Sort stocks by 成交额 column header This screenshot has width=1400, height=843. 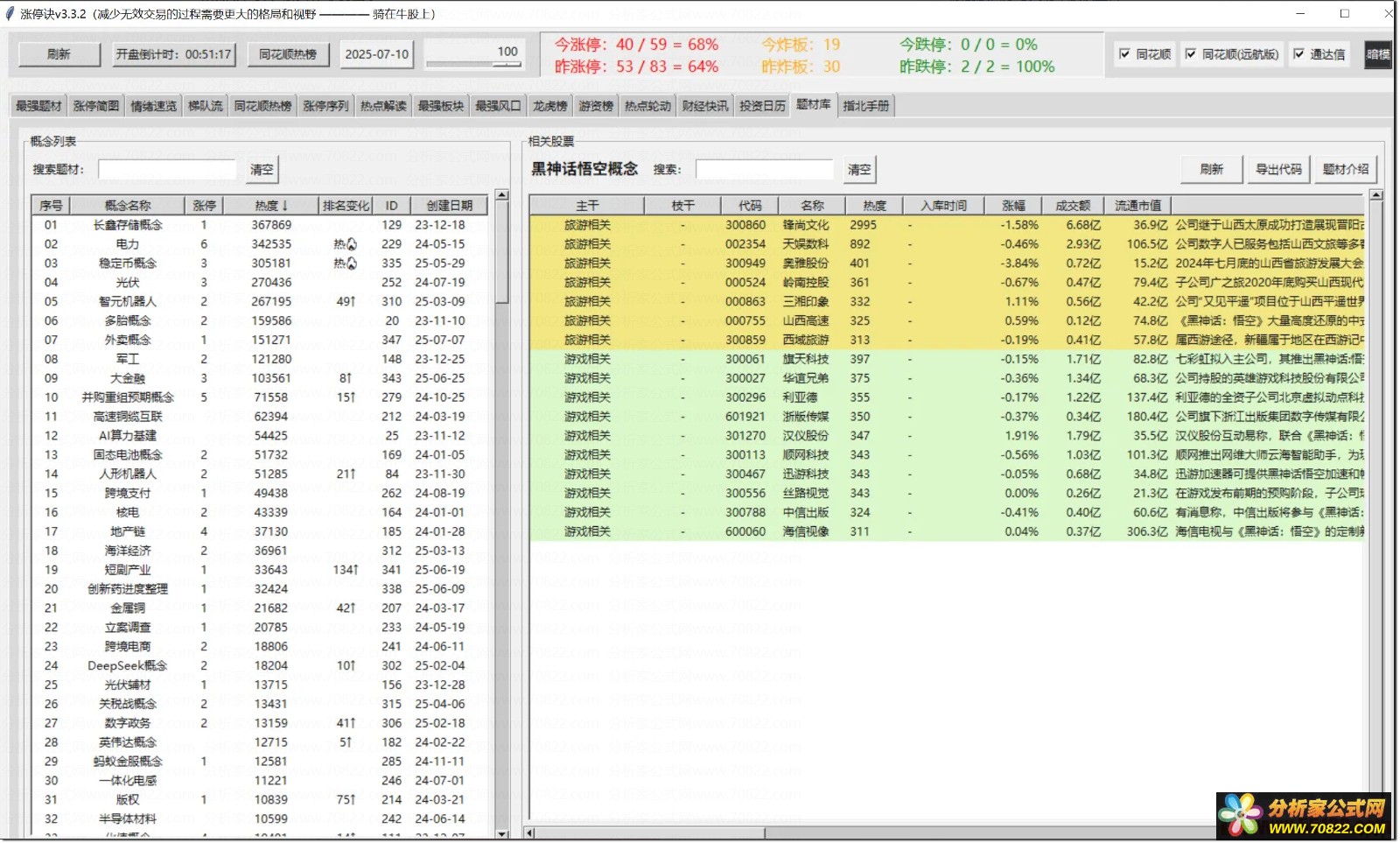click(x=1073, y=206)
